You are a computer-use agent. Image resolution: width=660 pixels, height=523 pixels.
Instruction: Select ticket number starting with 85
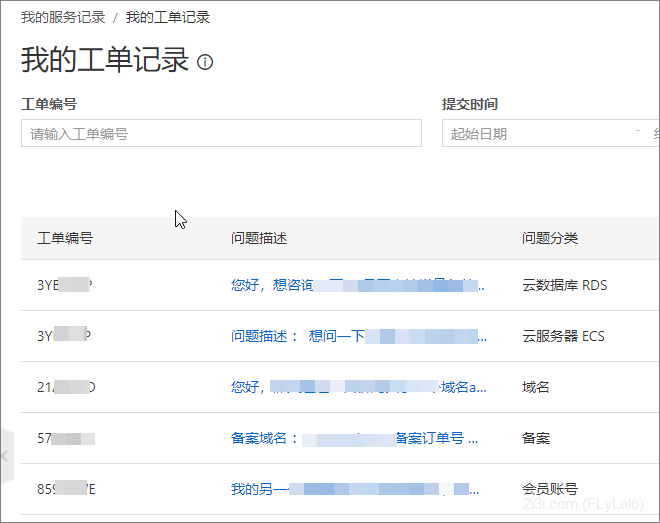[x=66, y=489]
